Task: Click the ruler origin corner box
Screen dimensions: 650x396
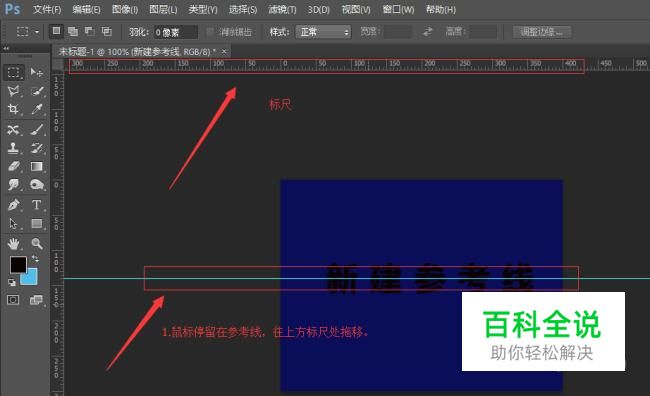Action: coord(57,65)
